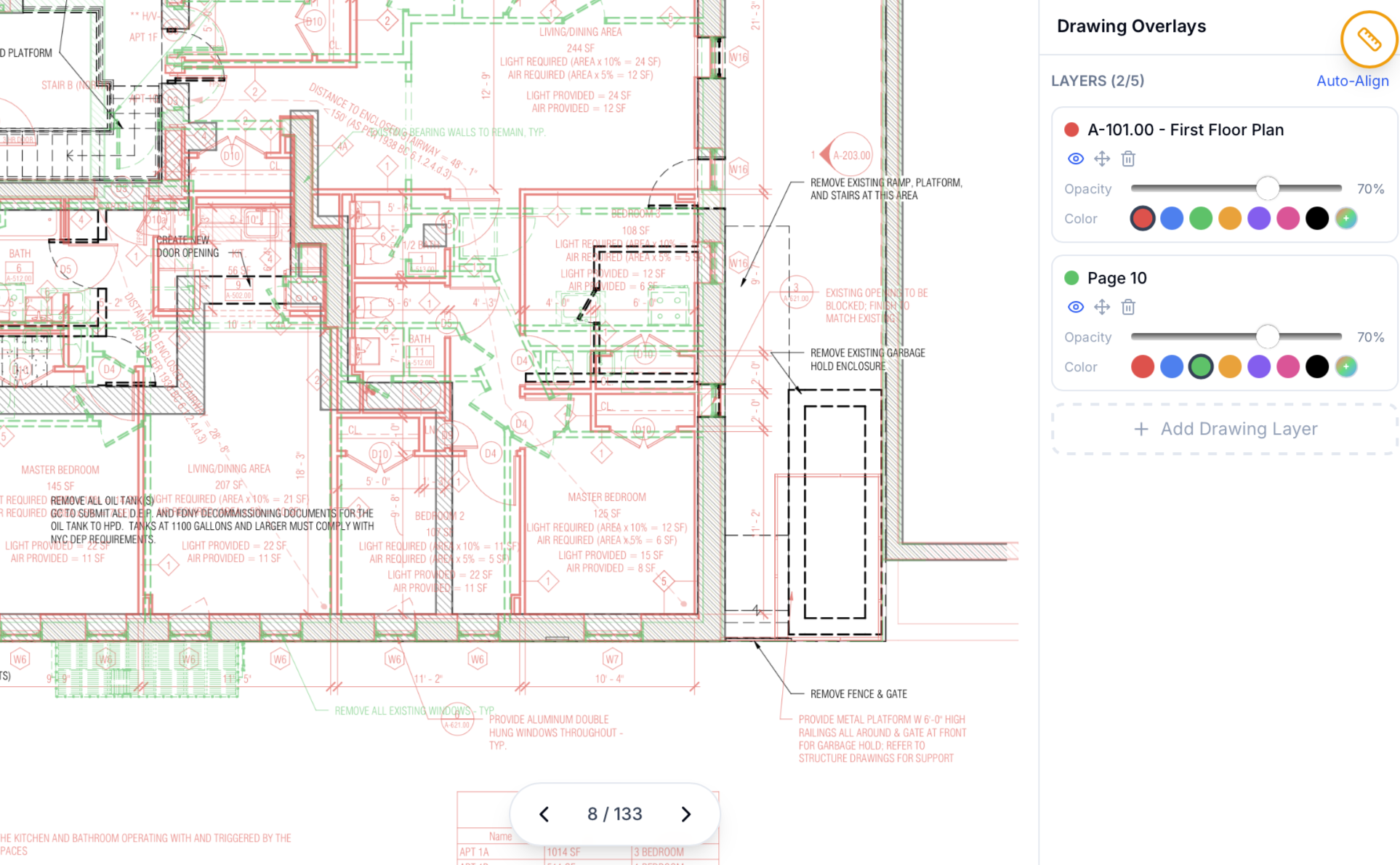
Task: Click the REMOVE EXISTING GARBAGE HOLD ENCLOSURE note
Action: click(x=868, y=360)
